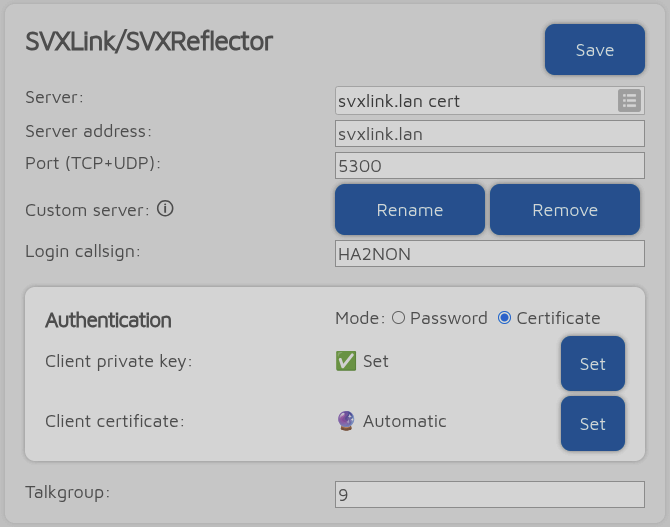Click the green checkmark next to Set
This screenshot has height=527, width=670.
point(346,361)
